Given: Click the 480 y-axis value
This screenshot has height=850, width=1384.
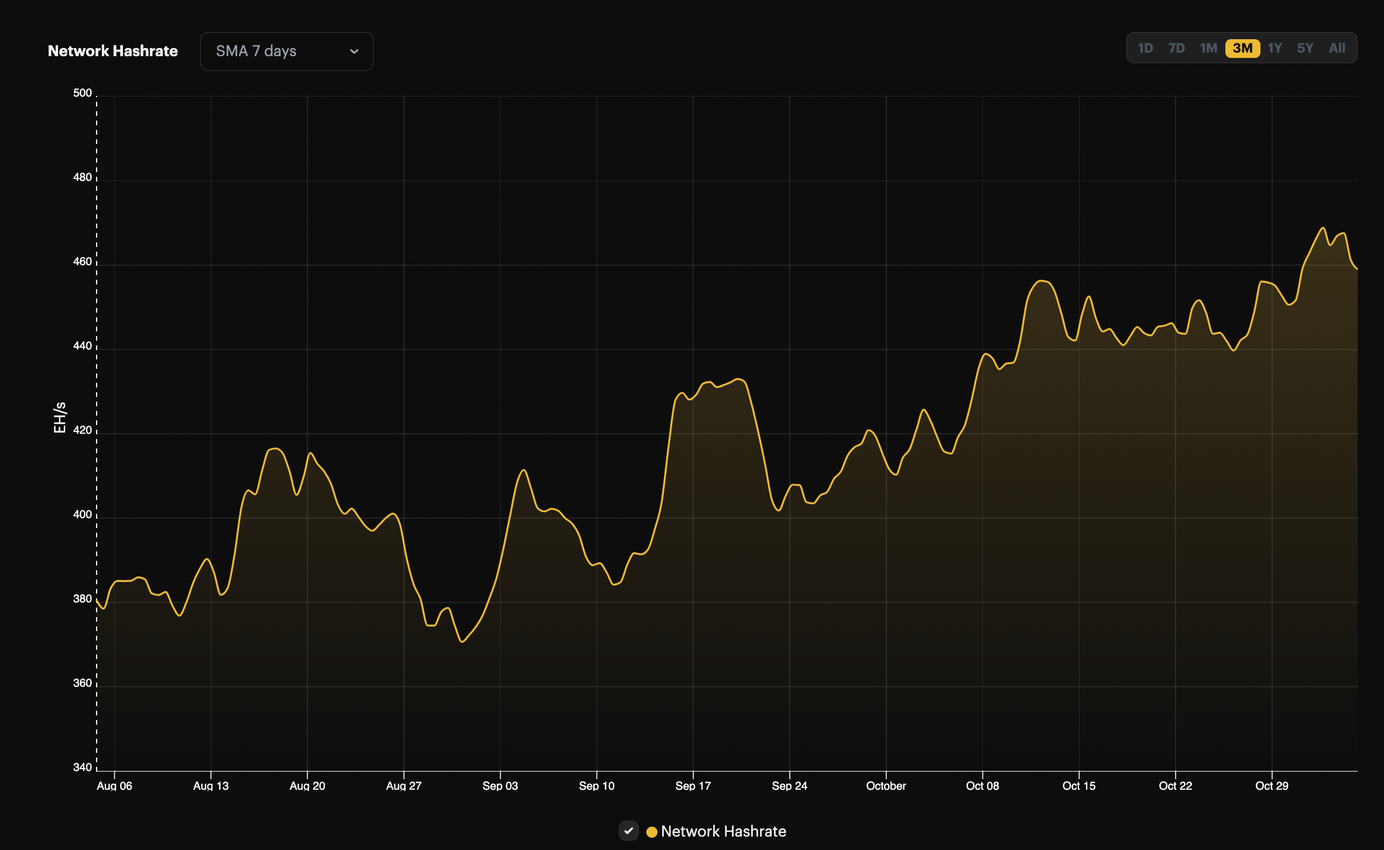Looking at the screenshot, I should [x=82, y=178].
